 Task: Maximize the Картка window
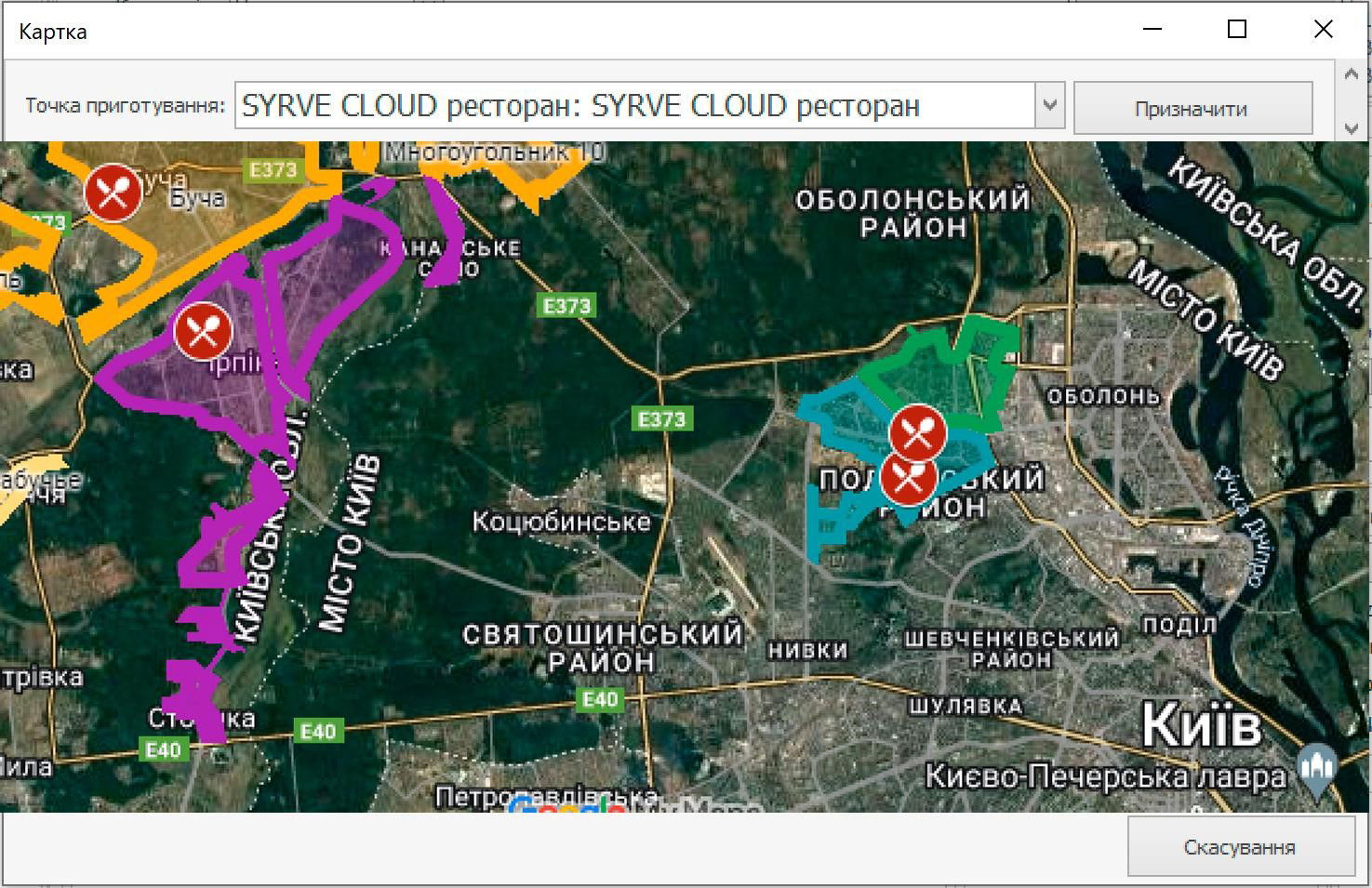click(1237, 30)
